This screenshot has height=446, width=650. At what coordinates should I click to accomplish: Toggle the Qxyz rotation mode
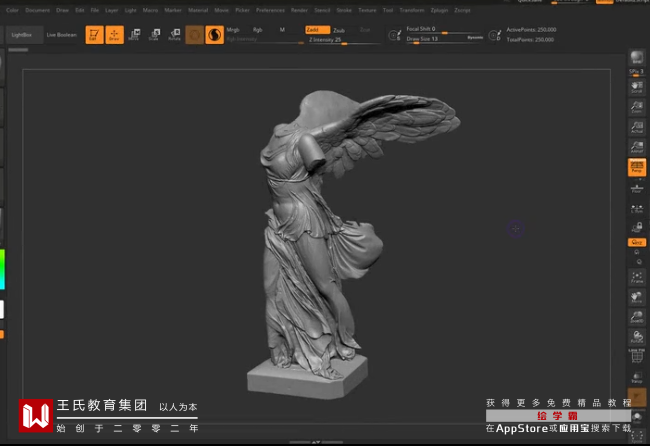(x=637, y=242)
